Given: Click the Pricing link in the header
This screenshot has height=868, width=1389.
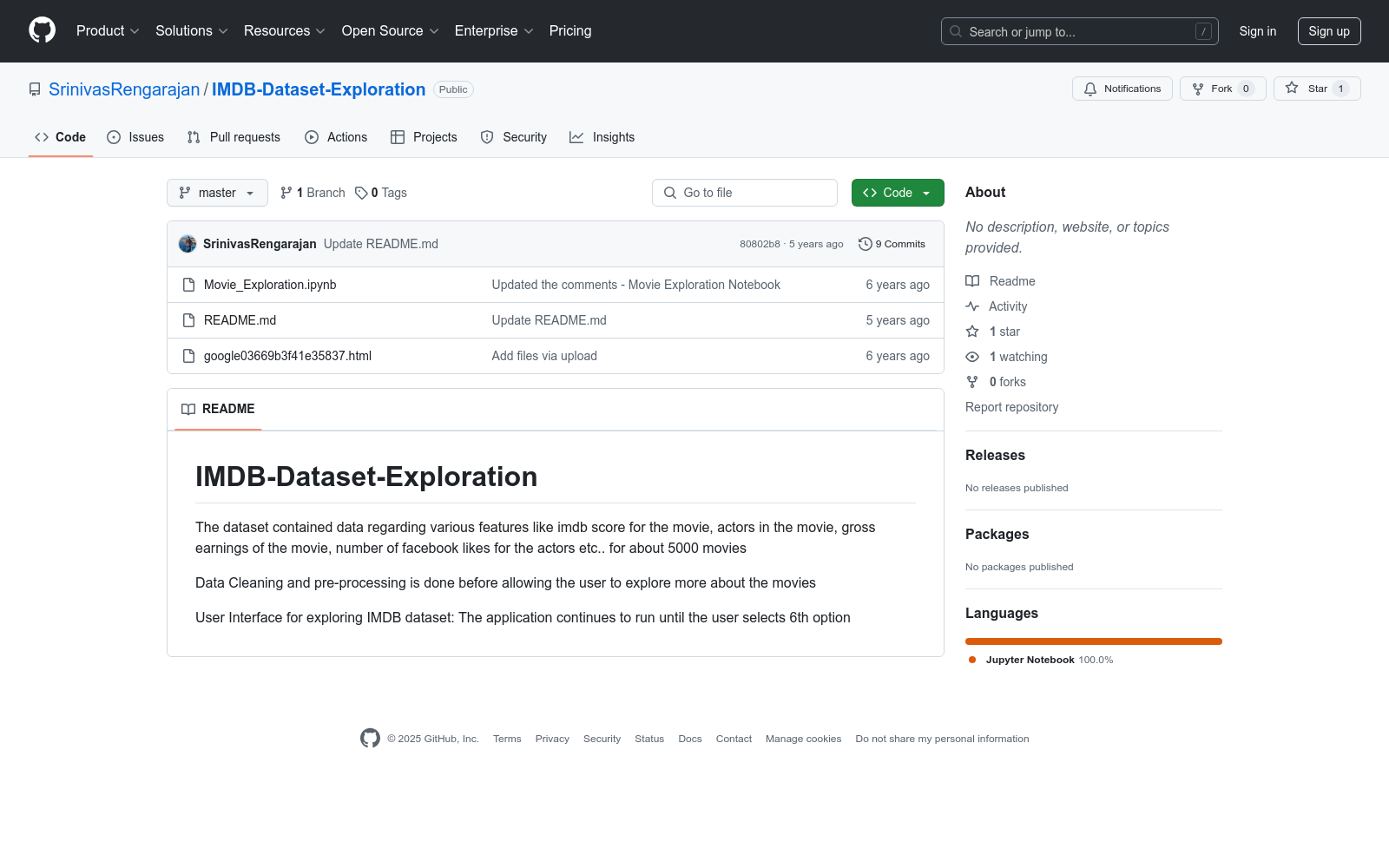Looking at the screenshot, I should coord(570,30).
